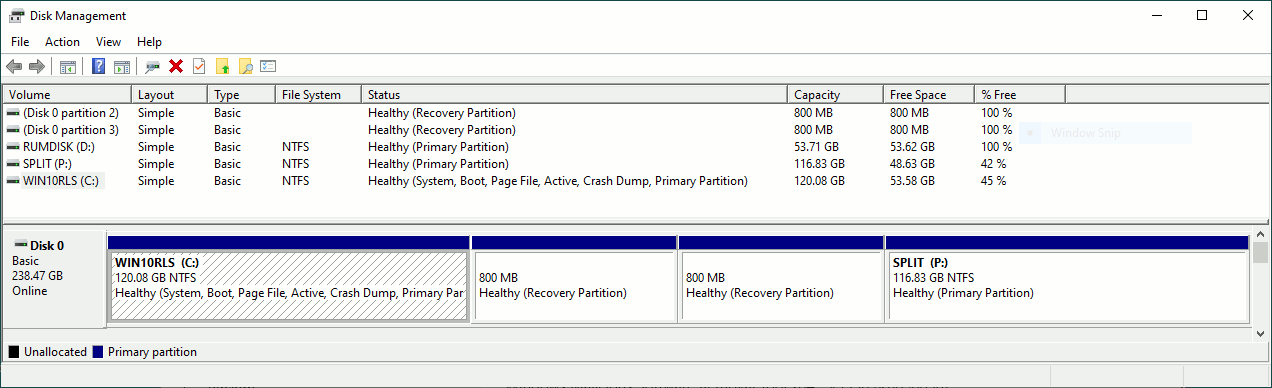Image resolution: width=1272 pixels, height=388 pixels.
Task: Open the Help menu
Action: (149, 42)
